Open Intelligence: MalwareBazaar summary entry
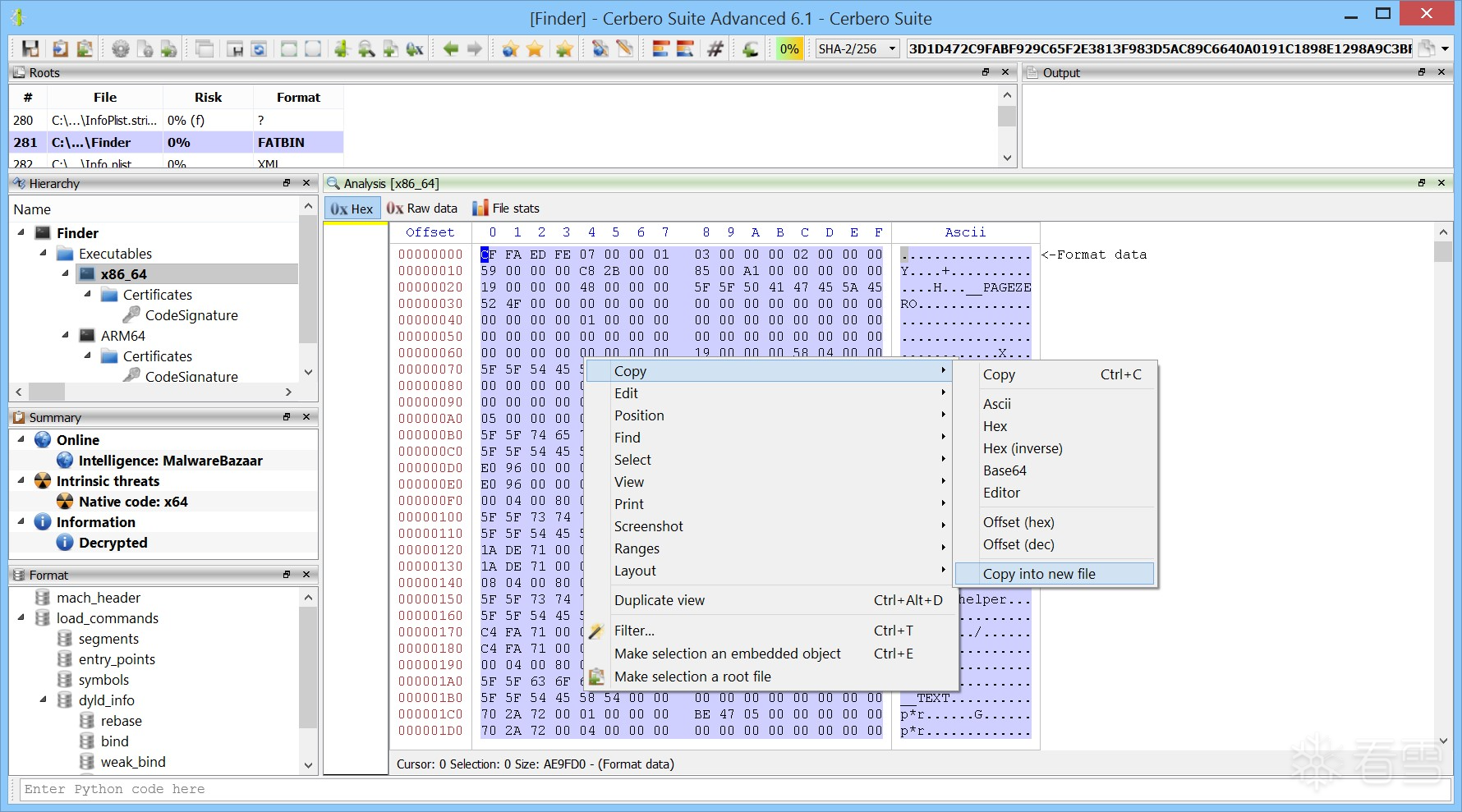The image size is (1462, 812). (x=170, y=461)
